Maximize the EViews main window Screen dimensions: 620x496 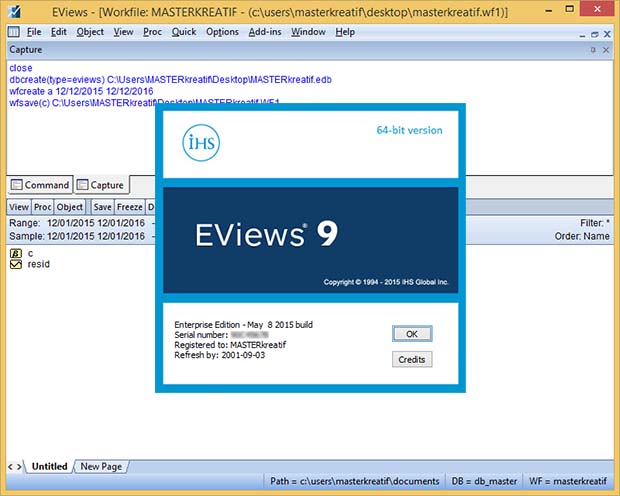point(569,9)
